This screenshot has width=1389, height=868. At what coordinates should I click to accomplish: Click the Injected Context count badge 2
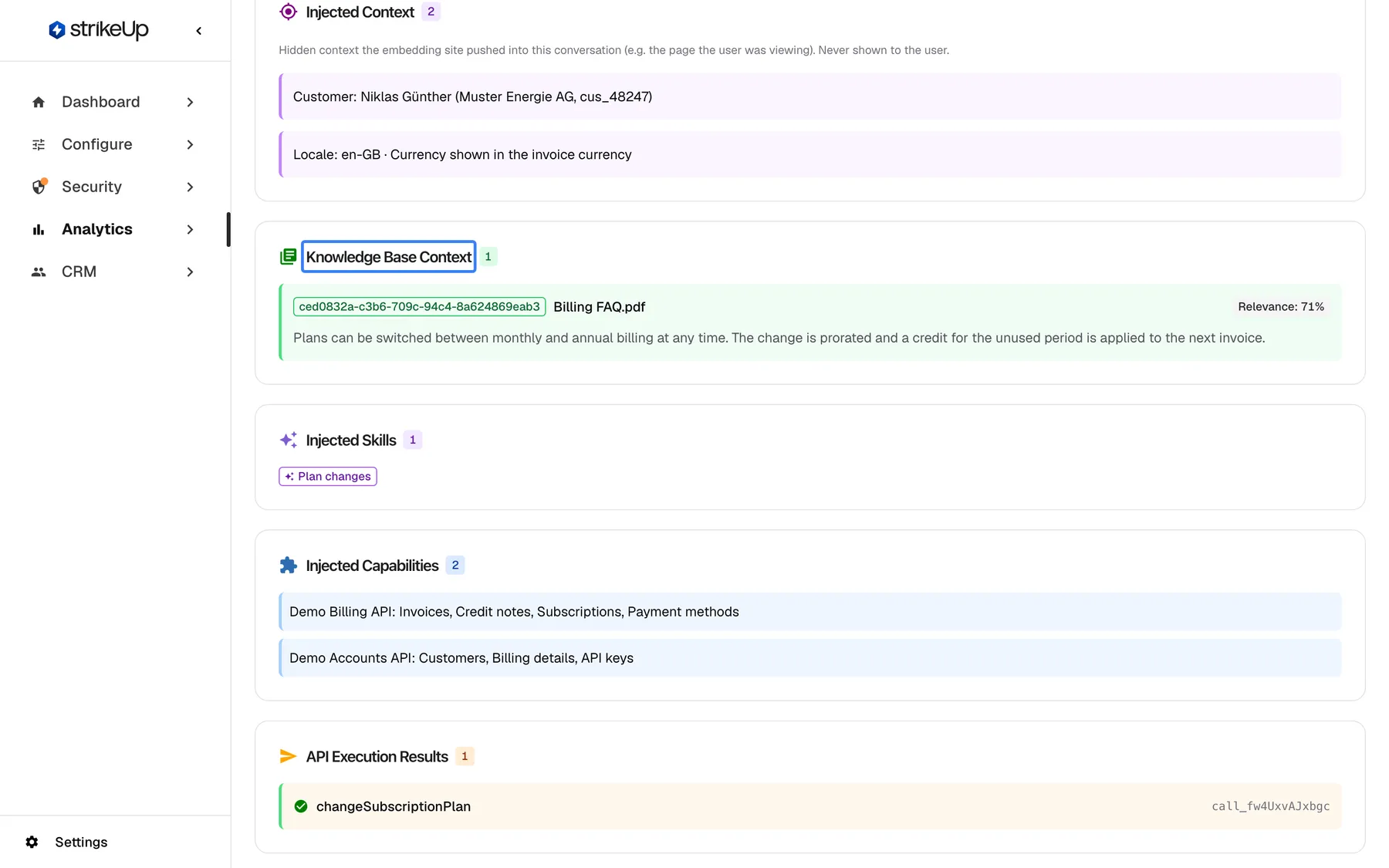431,12
